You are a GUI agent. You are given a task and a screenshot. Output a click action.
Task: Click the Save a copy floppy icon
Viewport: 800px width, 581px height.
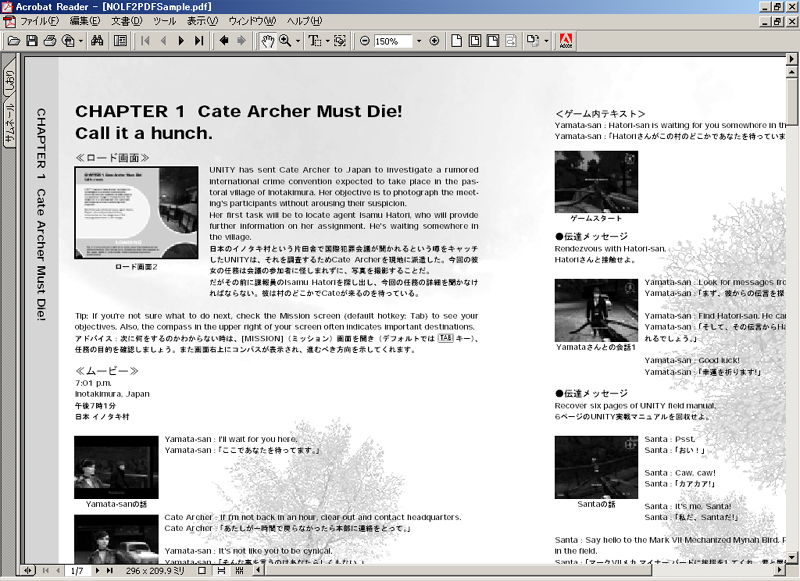coord(32,41)
